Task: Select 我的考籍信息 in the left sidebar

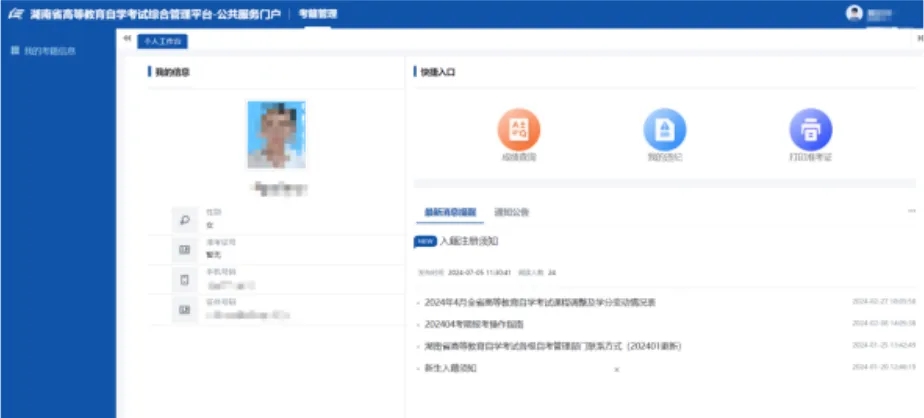Action: coord(49,50)
